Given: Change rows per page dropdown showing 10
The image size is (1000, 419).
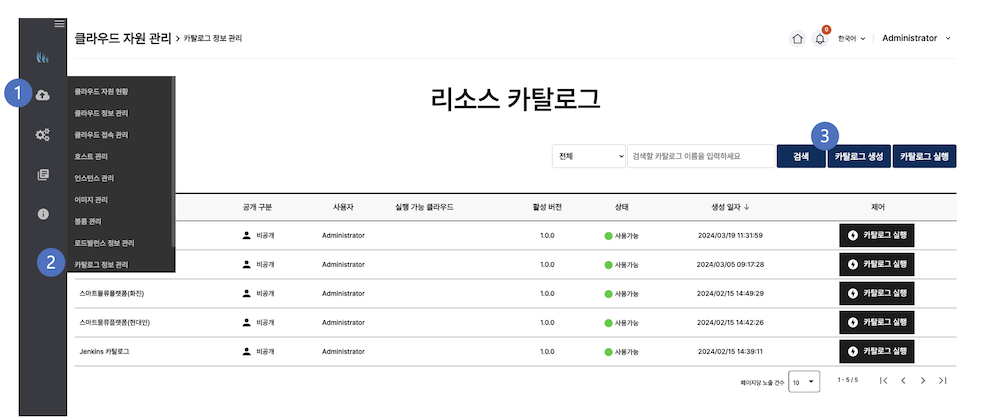Looking at the screenshot, I should coord(804,381).
